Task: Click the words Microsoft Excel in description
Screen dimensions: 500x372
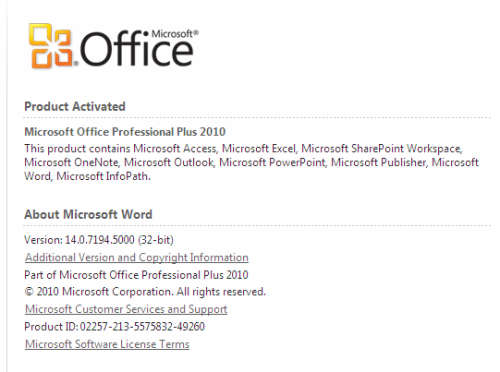Action: click(x=259, y=148)
